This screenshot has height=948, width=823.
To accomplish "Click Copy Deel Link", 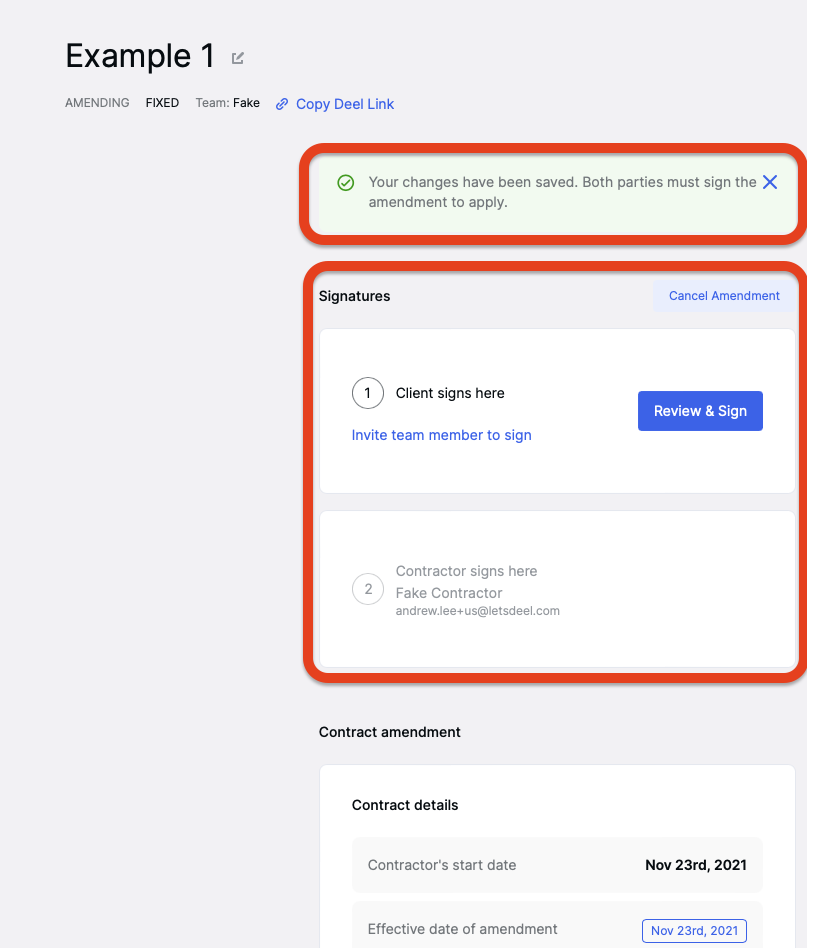I will click(x=345, y=104).
